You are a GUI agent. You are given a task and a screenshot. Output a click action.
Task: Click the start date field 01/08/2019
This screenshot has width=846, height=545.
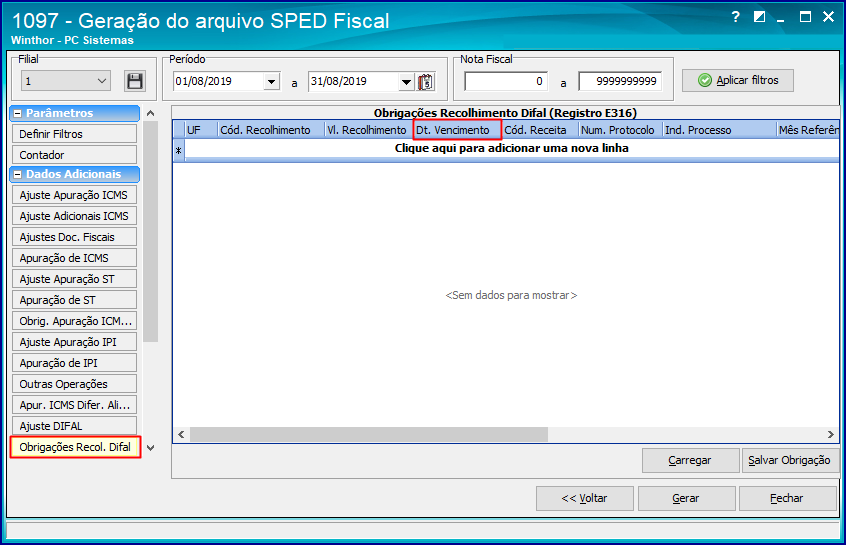click(219, 82)
